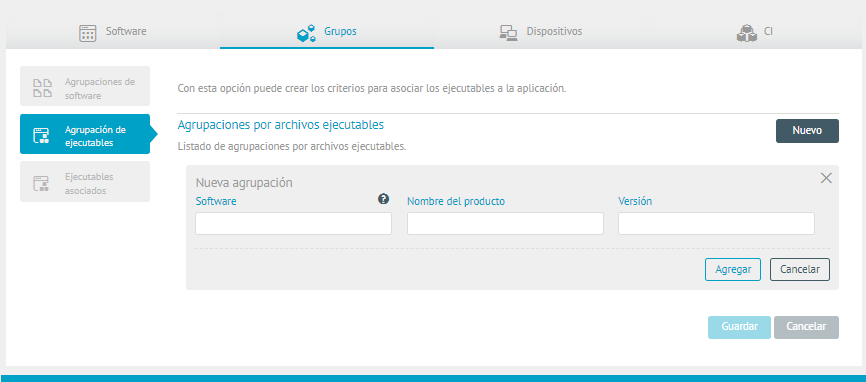The image size is (866, 382).
Task: Focus the Software input field
Action: pos(293,224)
